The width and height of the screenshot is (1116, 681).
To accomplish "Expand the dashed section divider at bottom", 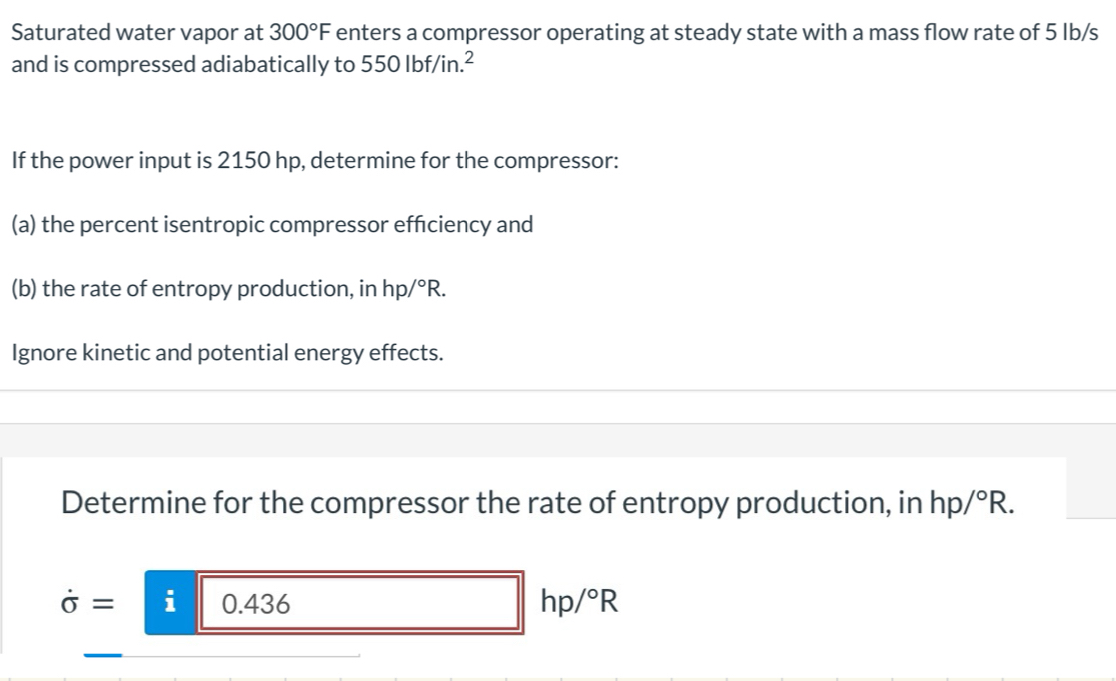I will pos(557,674).
